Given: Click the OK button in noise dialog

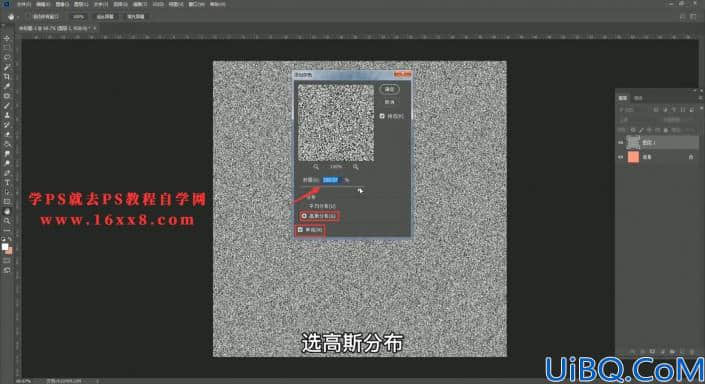Looking at the screenshot, I should click(390, 89).
